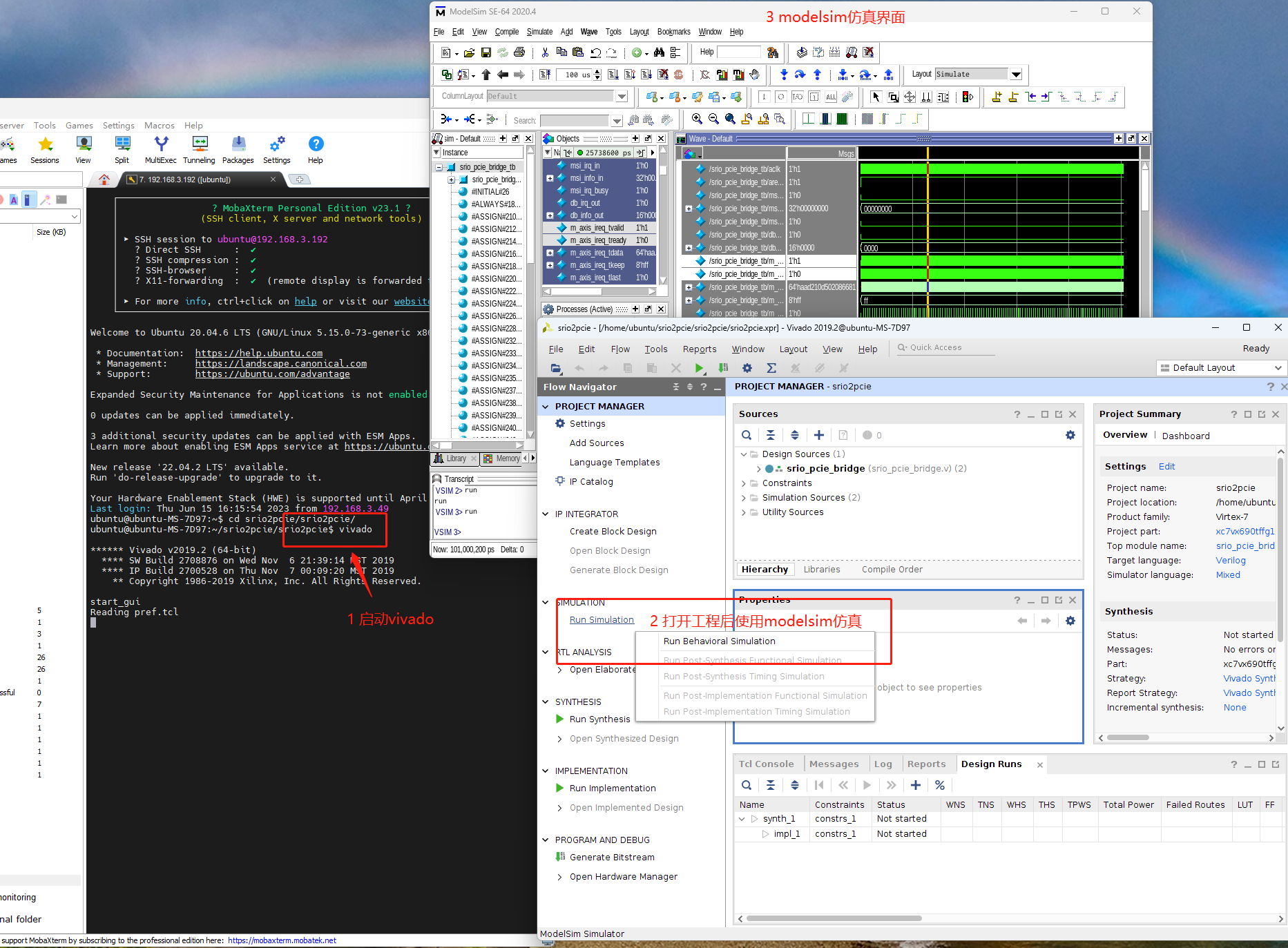Viewport: 1288px width, 948px height.
Task: Open Simulate menu in ModelSim
Action: tap(539, 32)
